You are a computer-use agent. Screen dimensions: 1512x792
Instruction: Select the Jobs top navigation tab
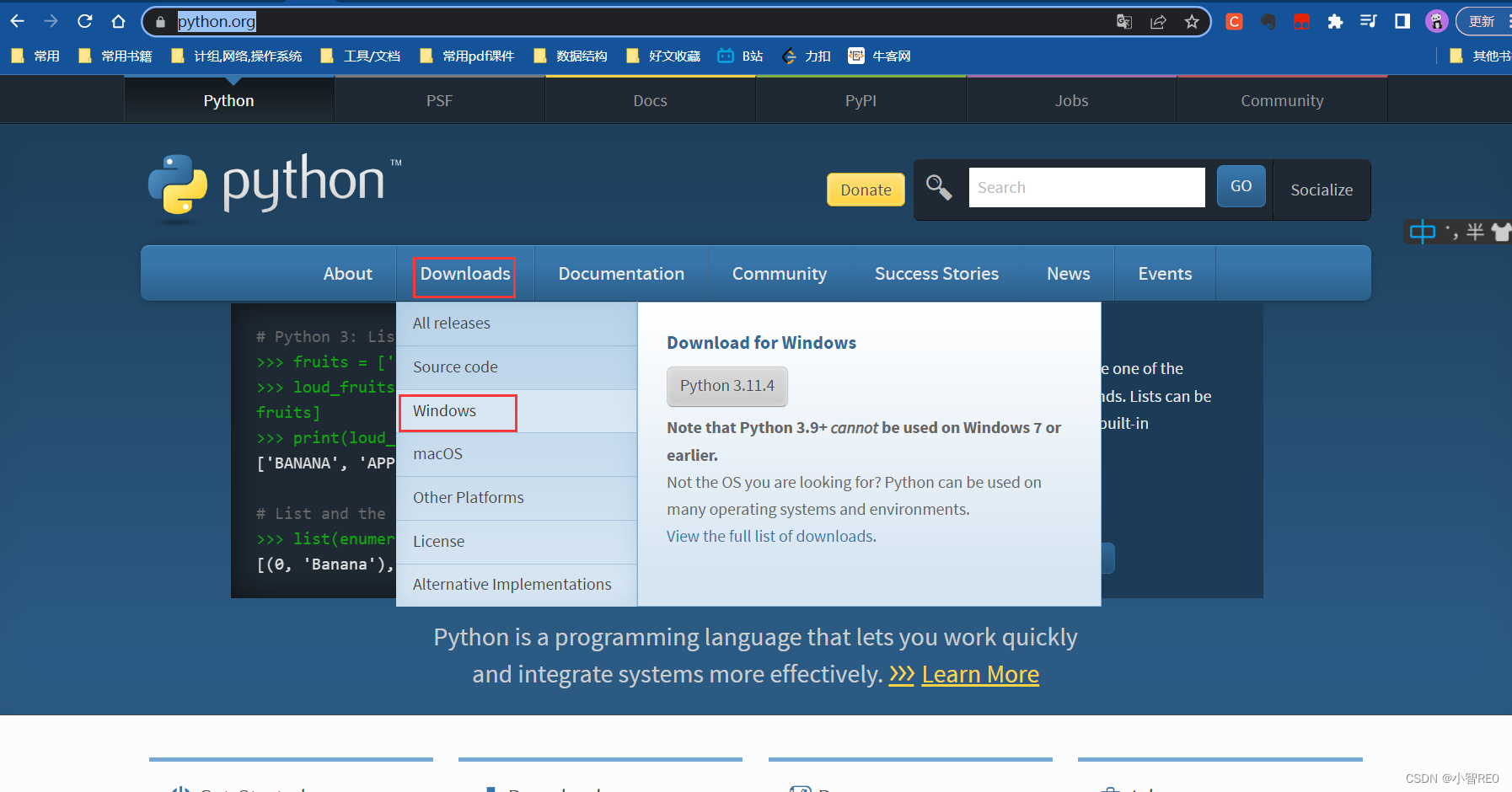pos(1071,100)
